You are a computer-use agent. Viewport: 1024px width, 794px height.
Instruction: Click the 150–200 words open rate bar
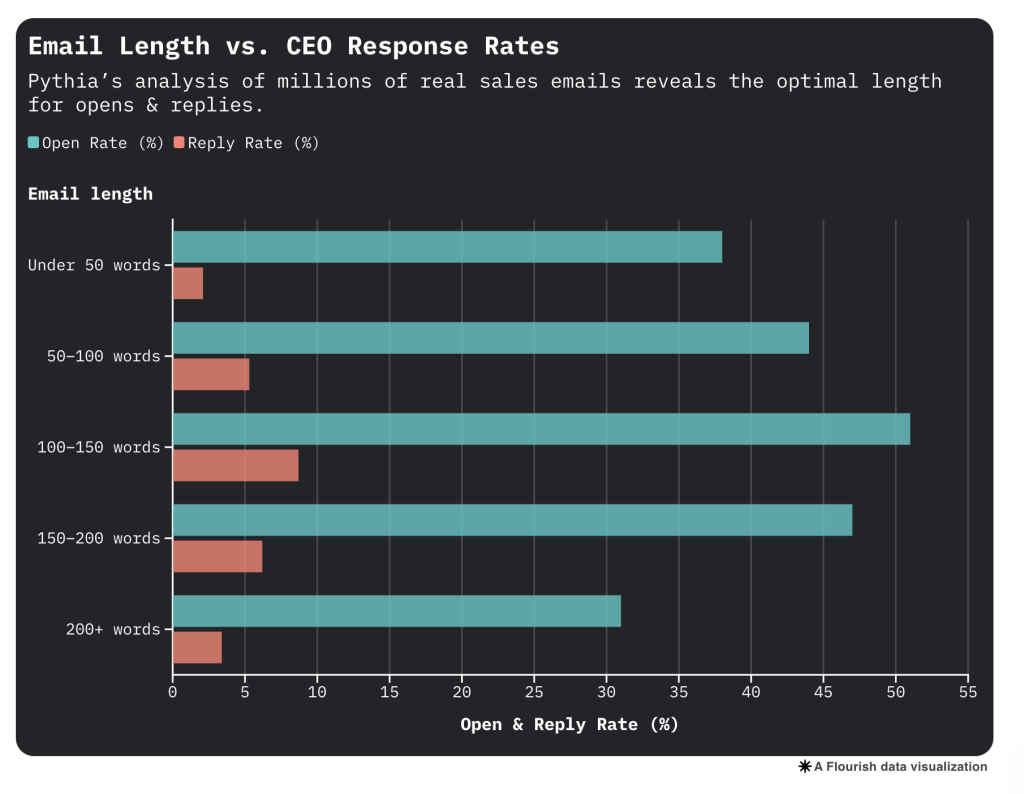tap(512, 520)
